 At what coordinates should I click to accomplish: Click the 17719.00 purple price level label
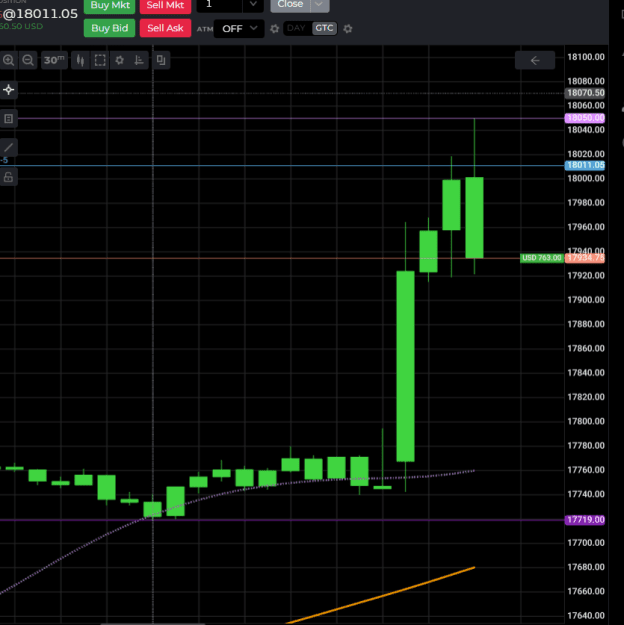tap(585, 520)
